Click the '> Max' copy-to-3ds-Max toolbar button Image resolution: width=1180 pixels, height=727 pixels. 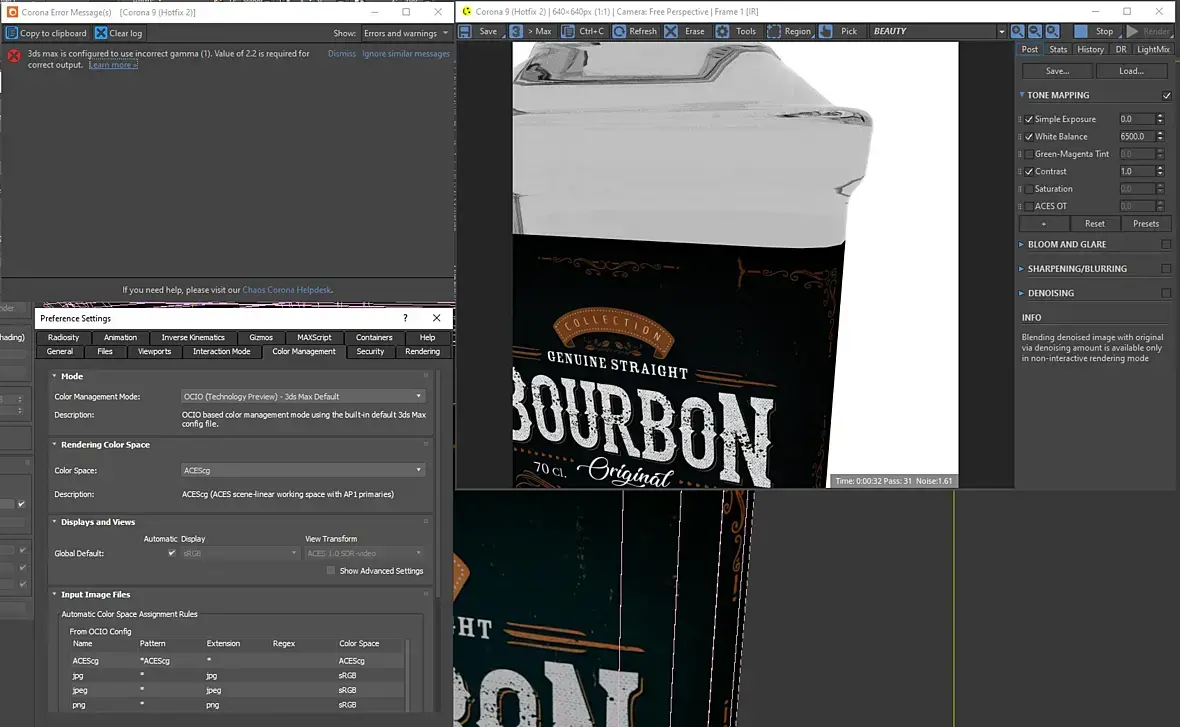pyautogui.click(x=531, y=32)
